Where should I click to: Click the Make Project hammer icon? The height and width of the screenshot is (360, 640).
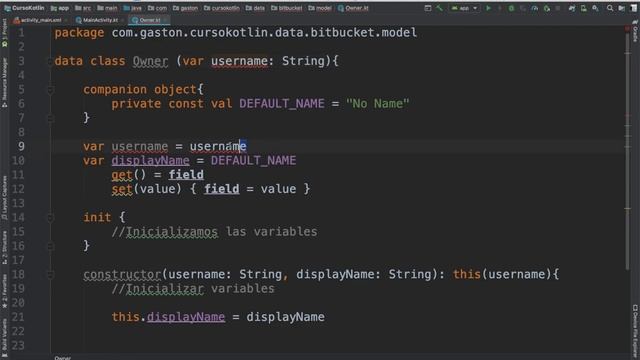click(439, 8)
